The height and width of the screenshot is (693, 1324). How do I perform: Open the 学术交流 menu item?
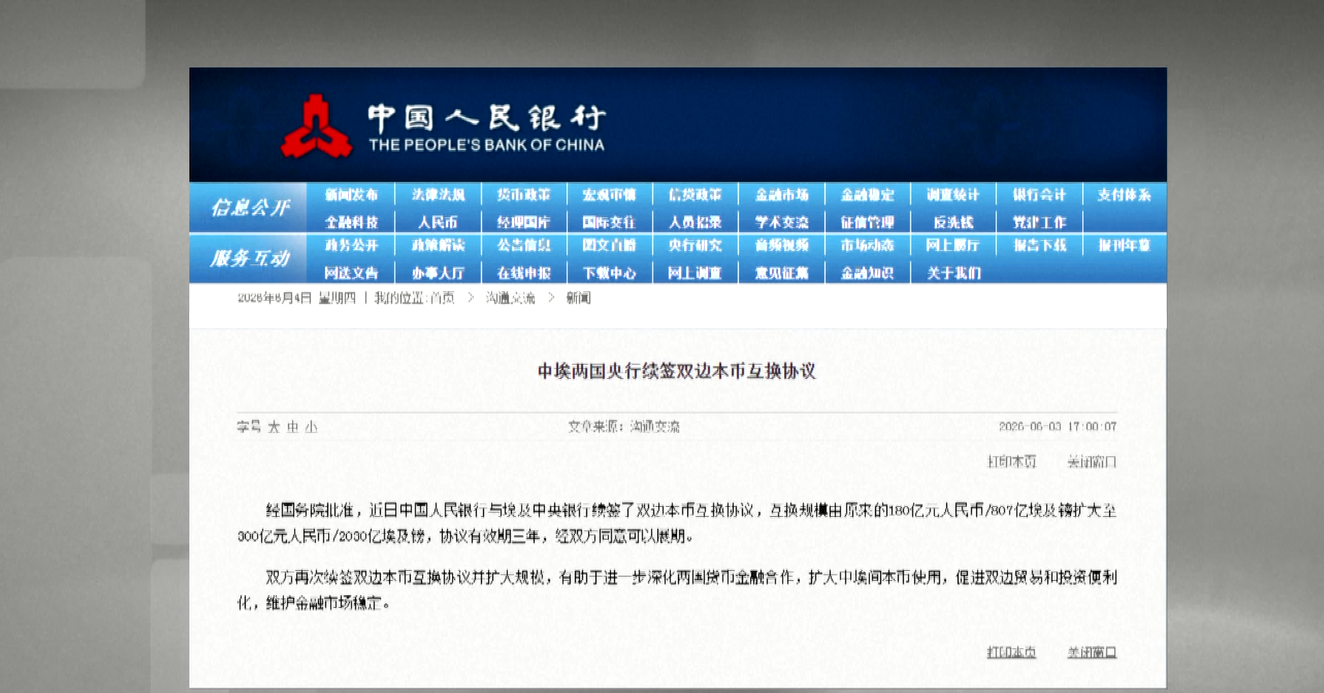point(781,222)
